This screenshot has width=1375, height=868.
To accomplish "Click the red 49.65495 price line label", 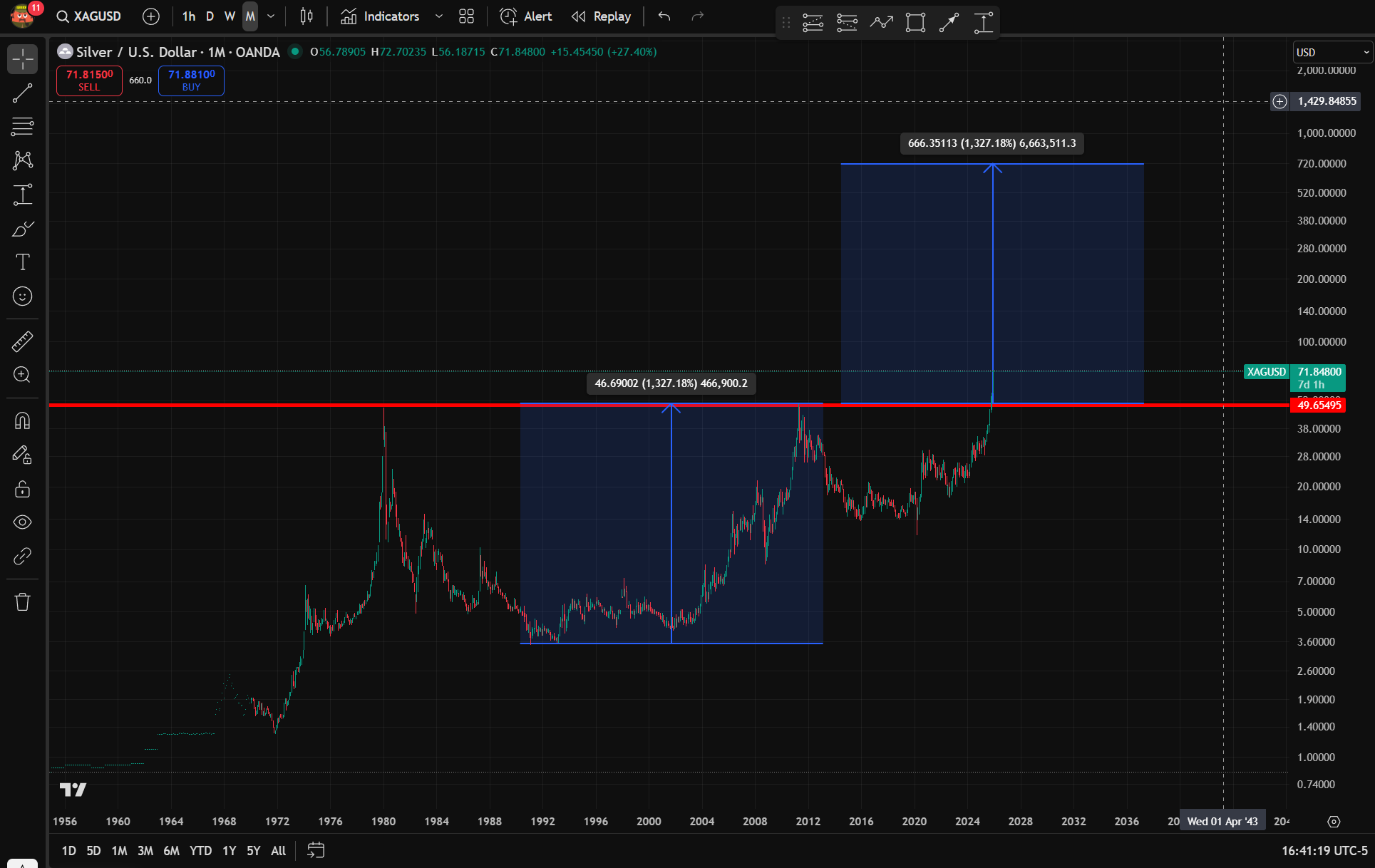I will (1318, 405).
